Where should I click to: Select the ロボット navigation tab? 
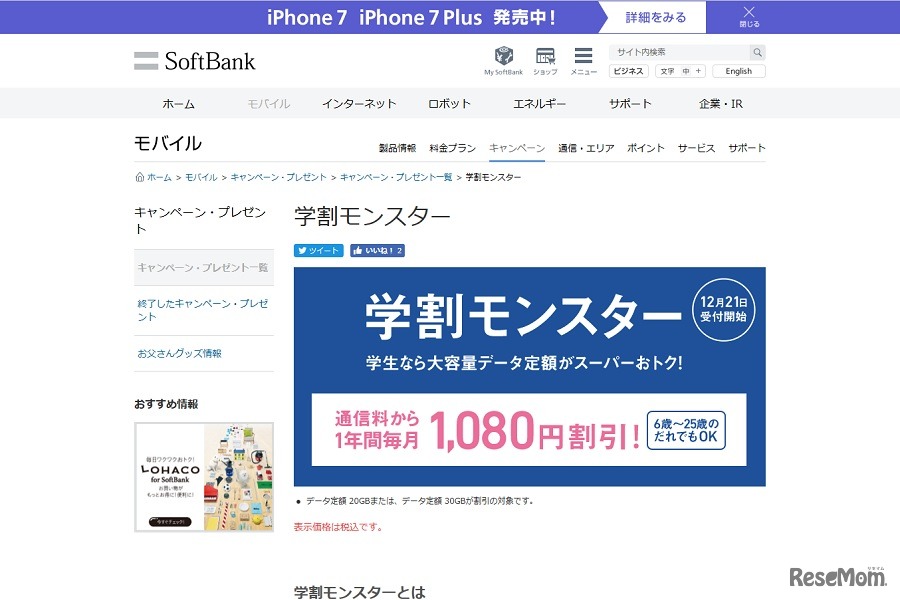click(449, 104)
